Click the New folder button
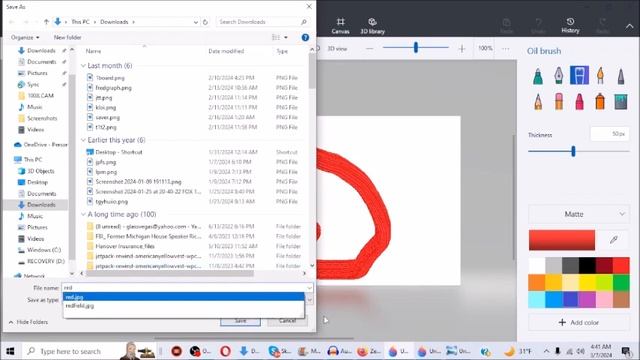Screen dimensions: 640x360 pos(68,37)
